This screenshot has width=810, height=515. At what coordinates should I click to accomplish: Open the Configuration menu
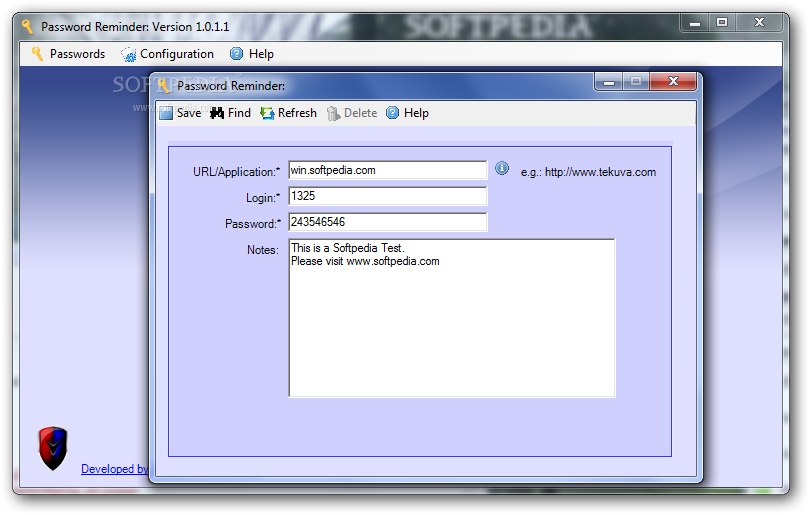(x=167, y=54)
